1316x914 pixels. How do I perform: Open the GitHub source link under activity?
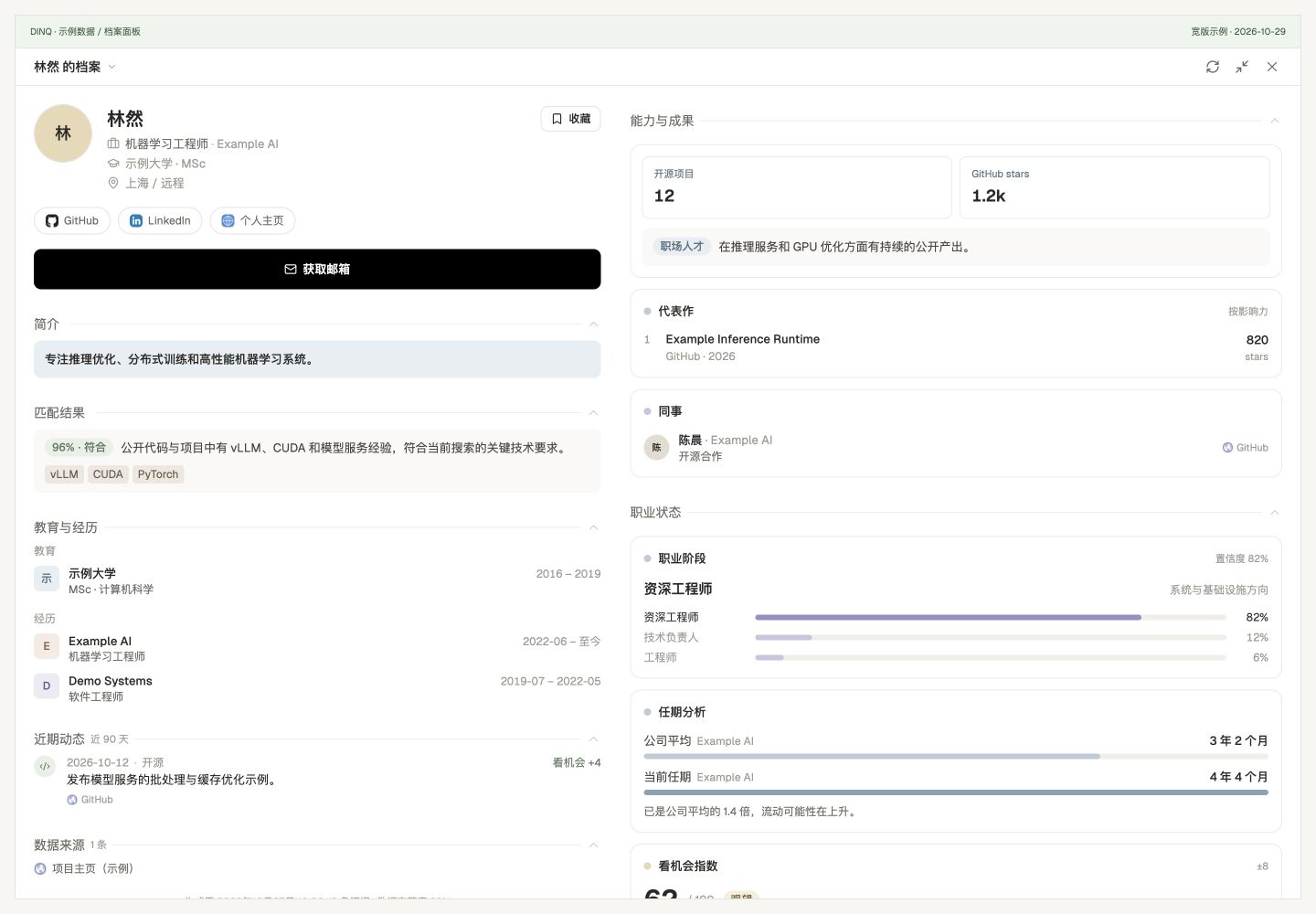coord(90,800)
